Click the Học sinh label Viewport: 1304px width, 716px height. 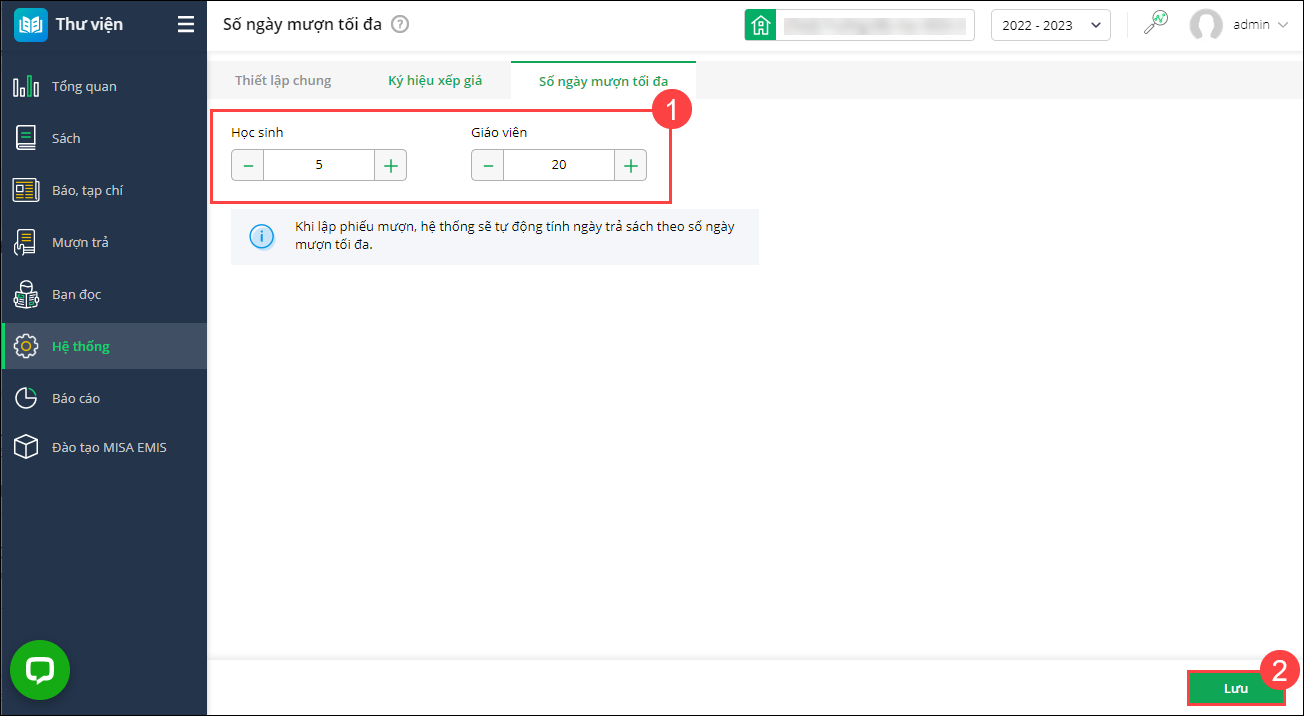click(257, 132)
